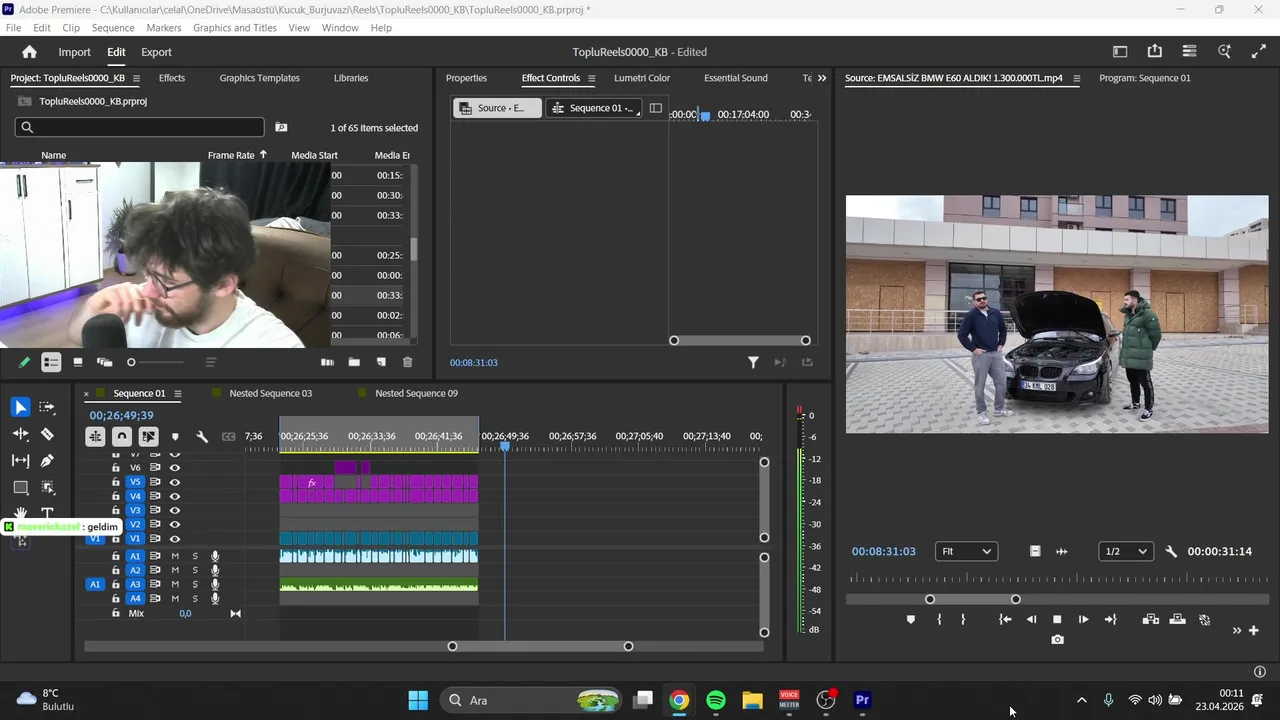Image resolution: width=1280 pixels, height=720 pixels.
Task: Open the Markers menu
Action: tap(164, 28)
